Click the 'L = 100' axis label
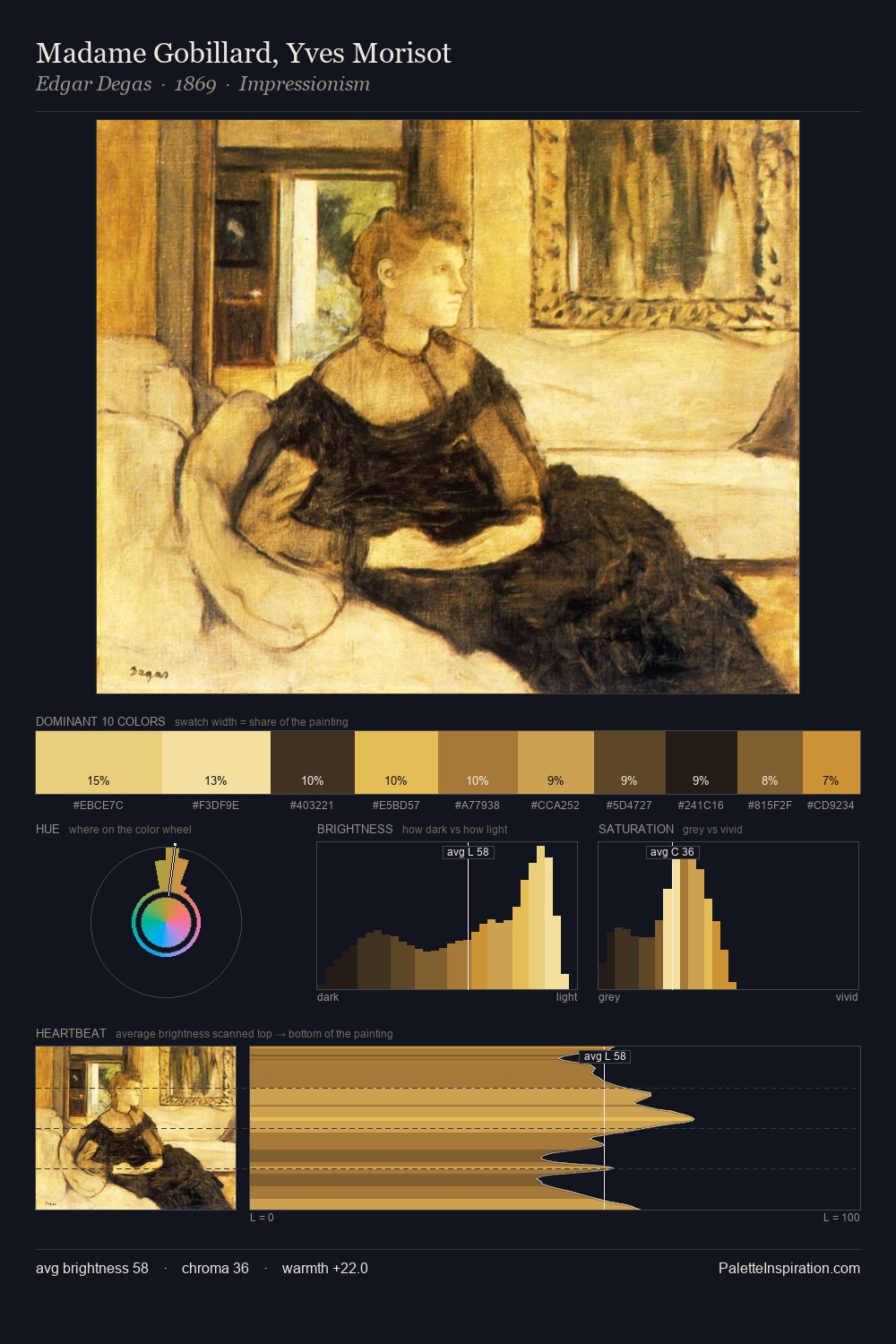Screen dimensions: 896x1344 click(x=841, y=1217)
